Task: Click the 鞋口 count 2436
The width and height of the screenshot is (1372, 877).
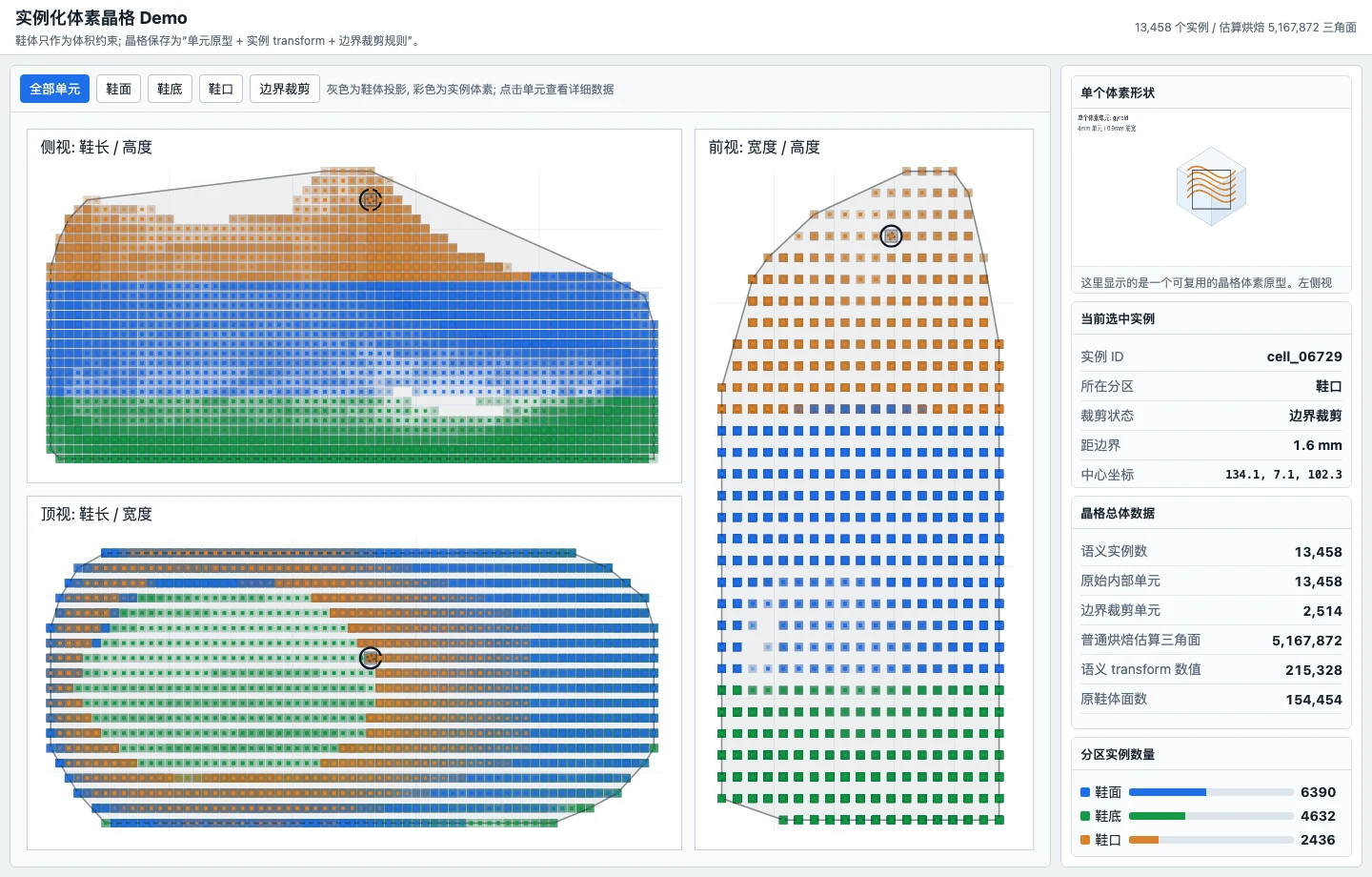Action: (x=1319, y=840)
